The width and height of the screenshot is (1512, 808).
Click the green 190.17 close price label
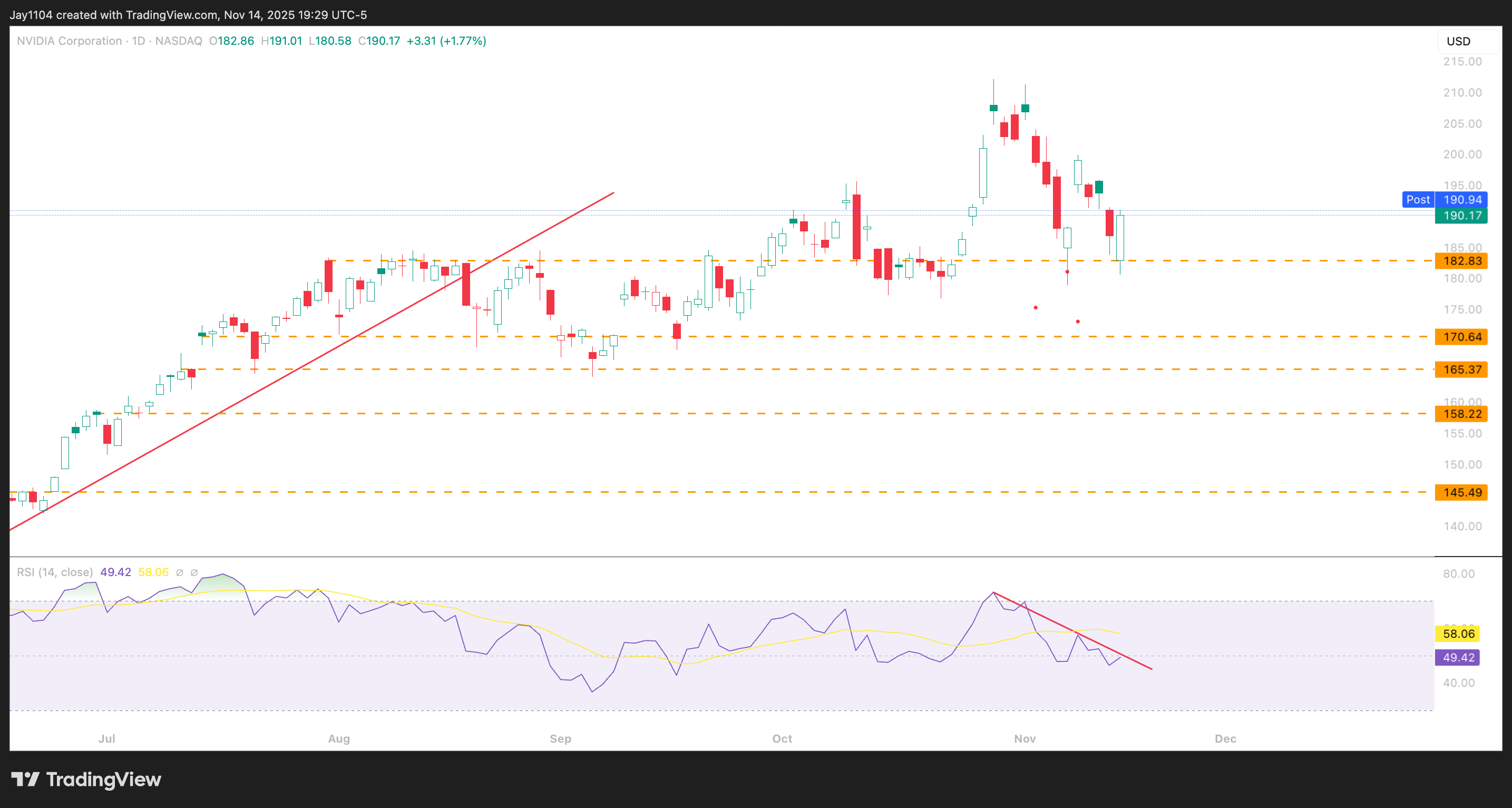(1461, 216)
